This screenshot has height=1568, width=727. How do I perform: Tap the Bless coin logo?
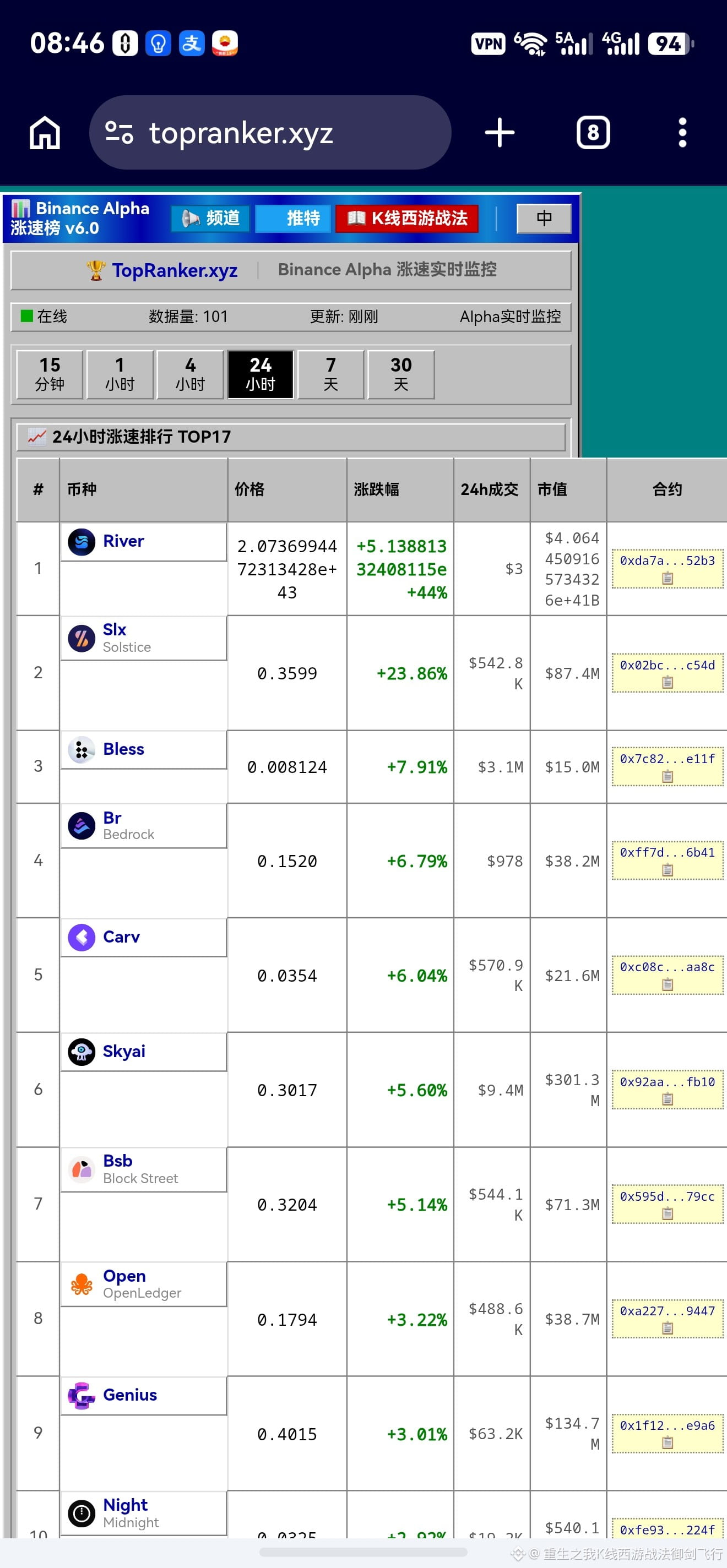coord(82,750)
